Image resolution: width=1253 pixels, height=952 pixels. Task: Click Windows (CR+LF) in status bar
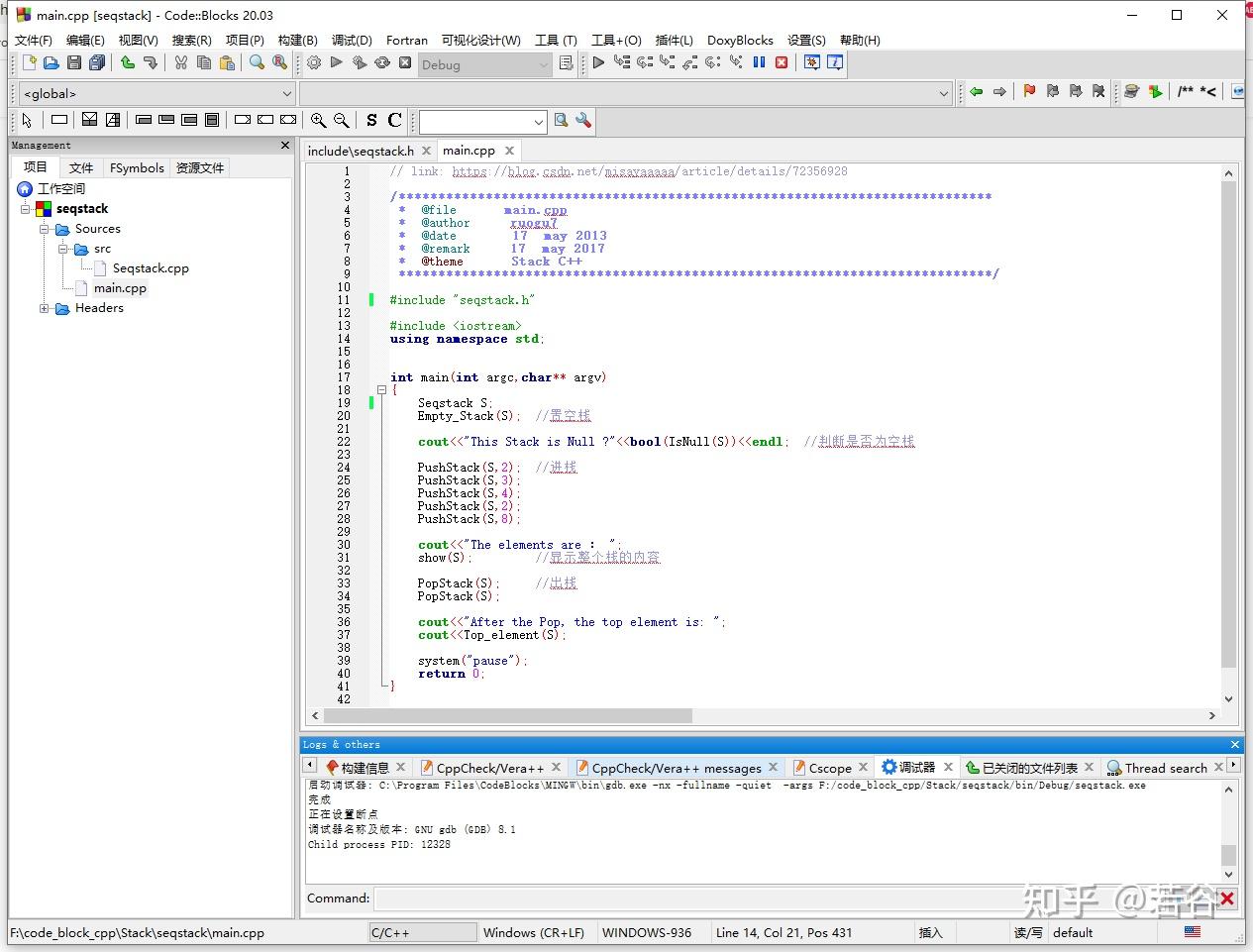coord(534,932)
